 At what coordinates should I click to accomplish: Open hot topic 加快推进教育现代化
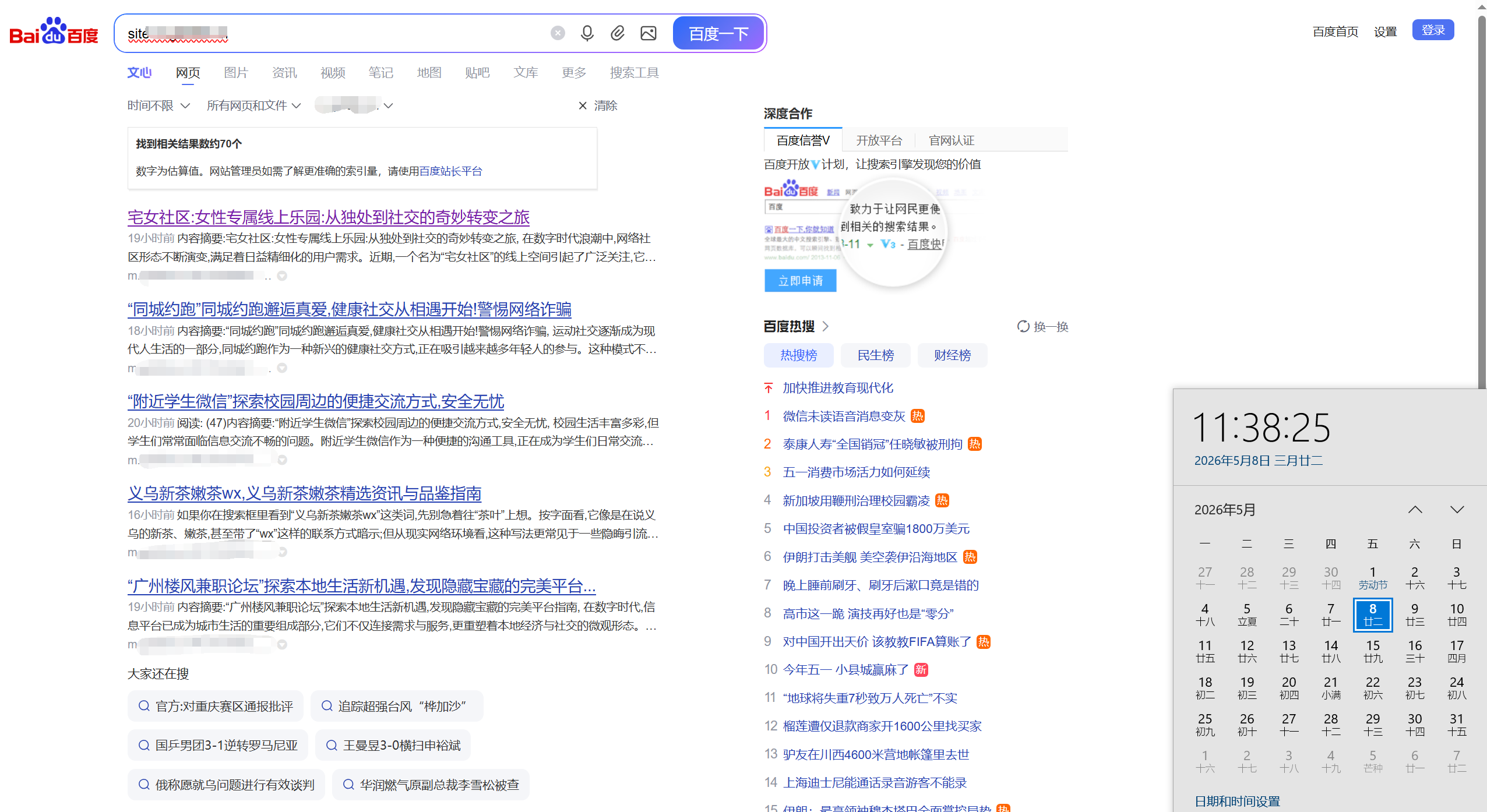[x=838, y=388]
